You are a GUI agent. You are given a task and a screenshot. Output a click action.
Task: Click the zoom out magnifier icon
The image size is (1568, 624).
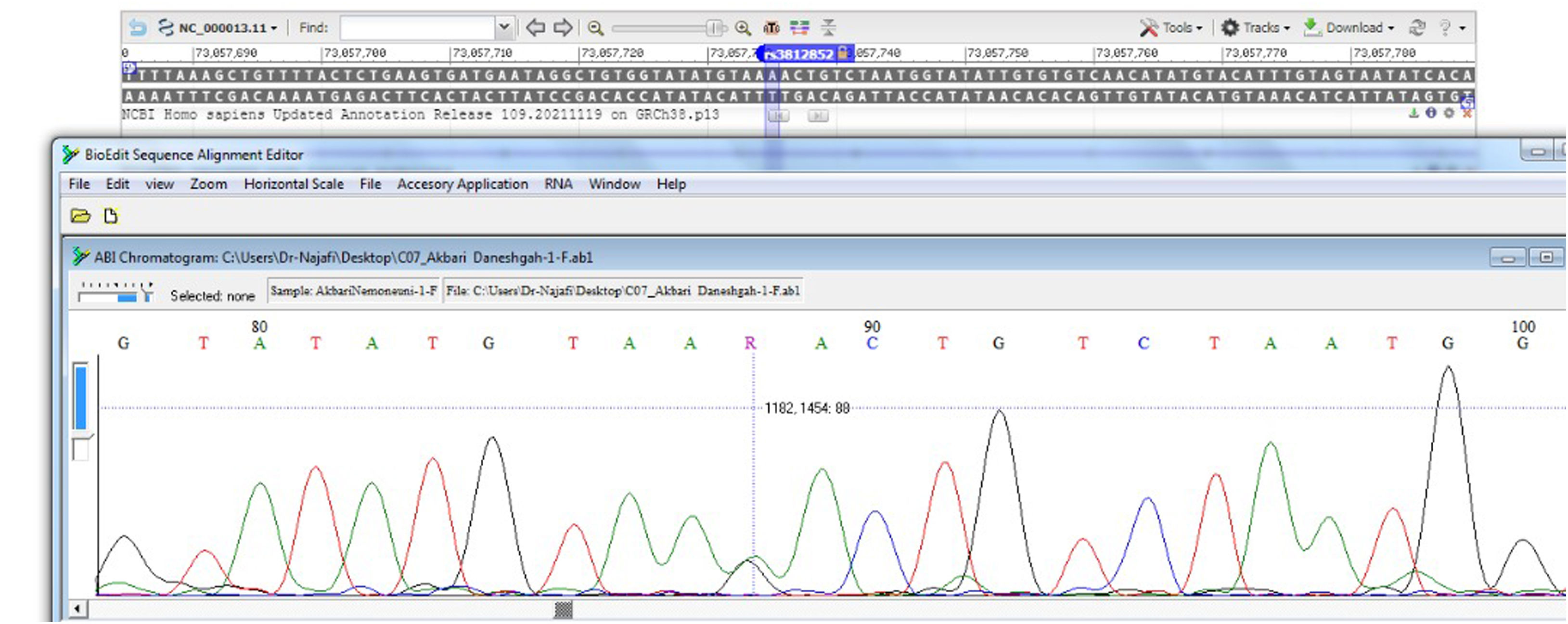(595, 28)
